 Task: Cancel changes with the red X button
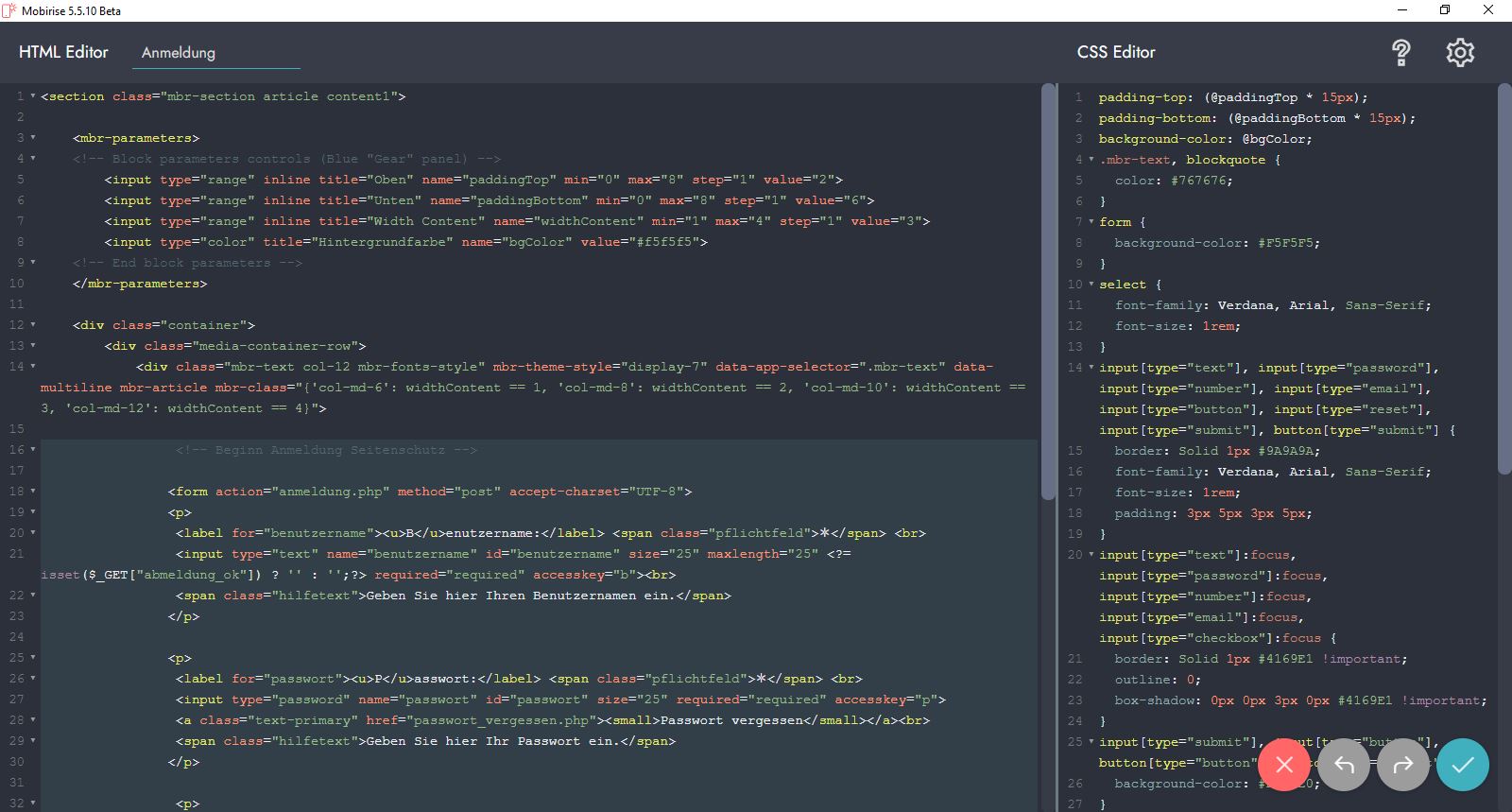(x=1283, y=765)
